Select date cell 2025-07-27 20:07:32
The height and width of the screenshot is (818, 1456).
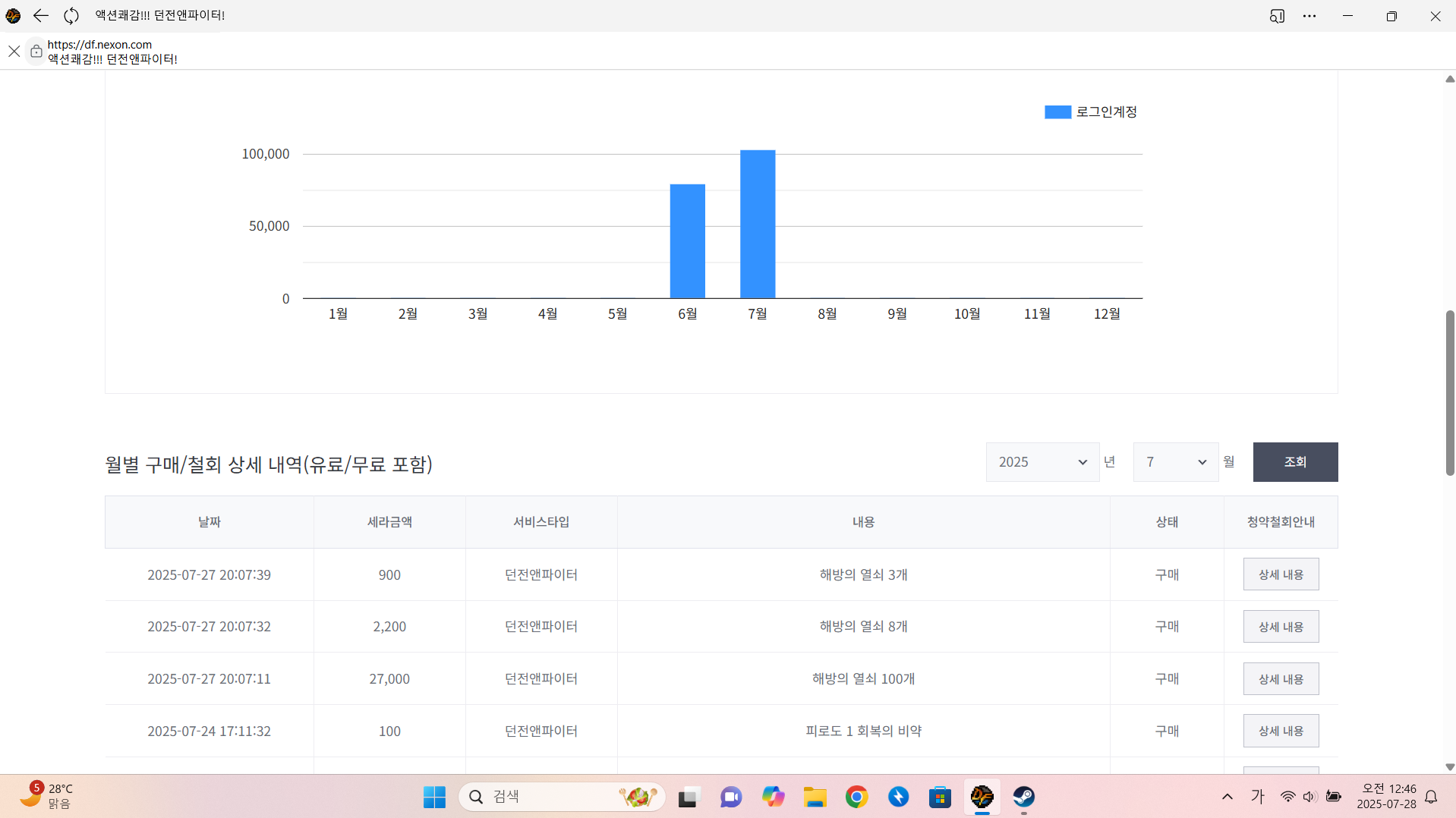pos(210,627)
